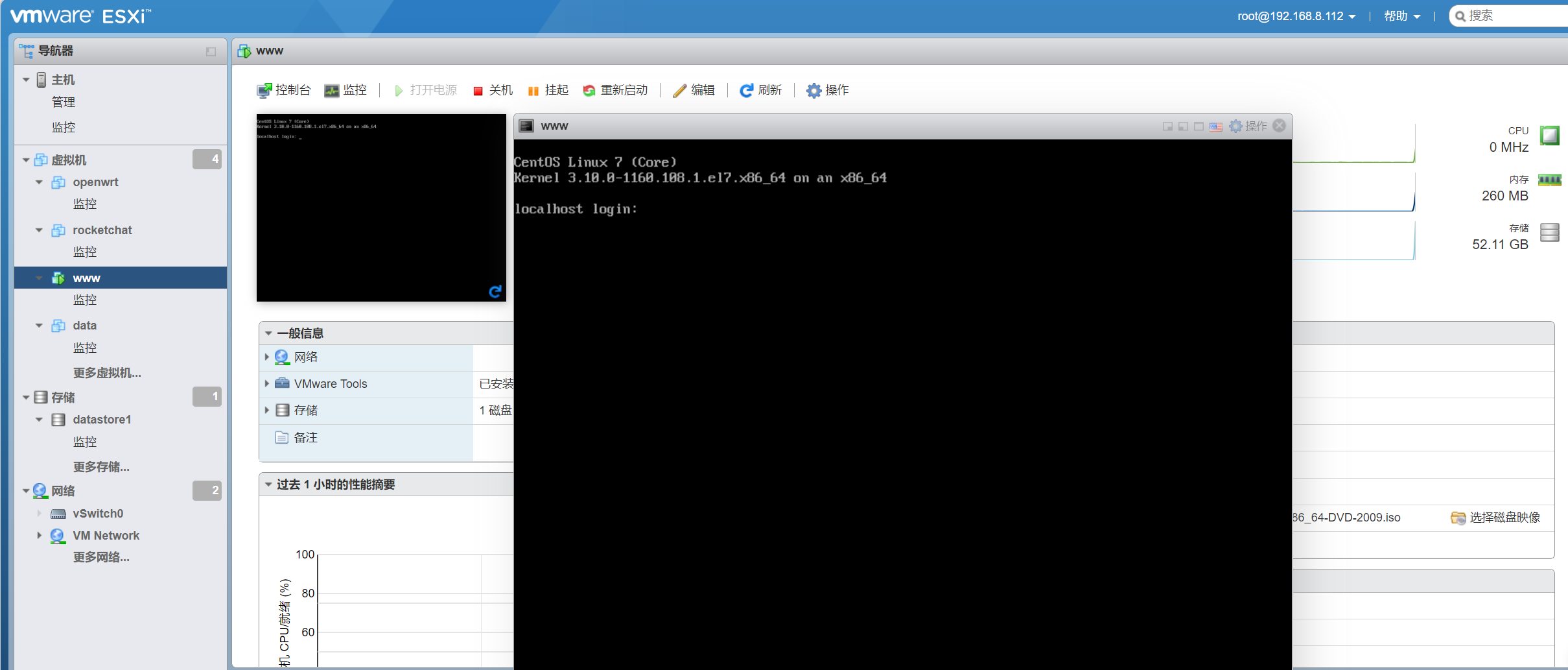Click the vSwitch0 switch icon
Viewport: 1568px width, 670px height.
click(x=58, y=514)
